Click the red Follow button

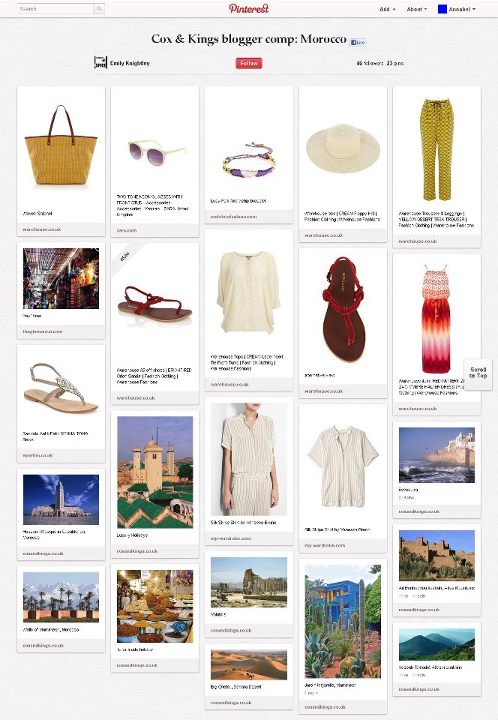[249, 63]
